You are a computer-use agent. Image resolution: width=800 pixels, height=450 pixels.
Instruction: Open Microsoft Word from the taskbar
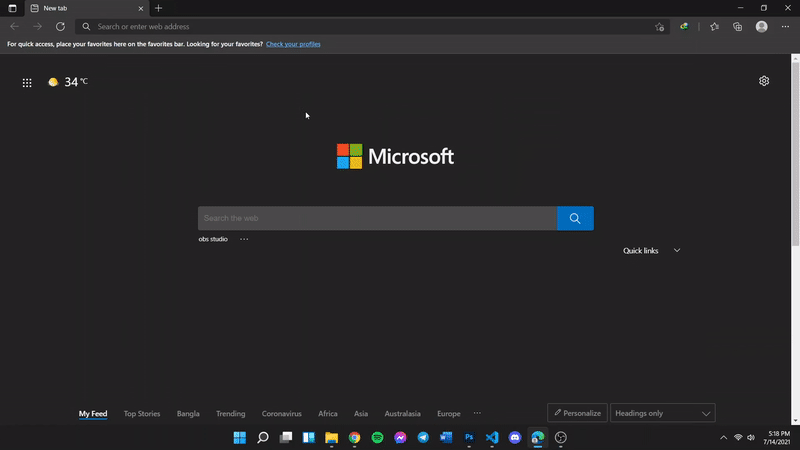[446, 437]
